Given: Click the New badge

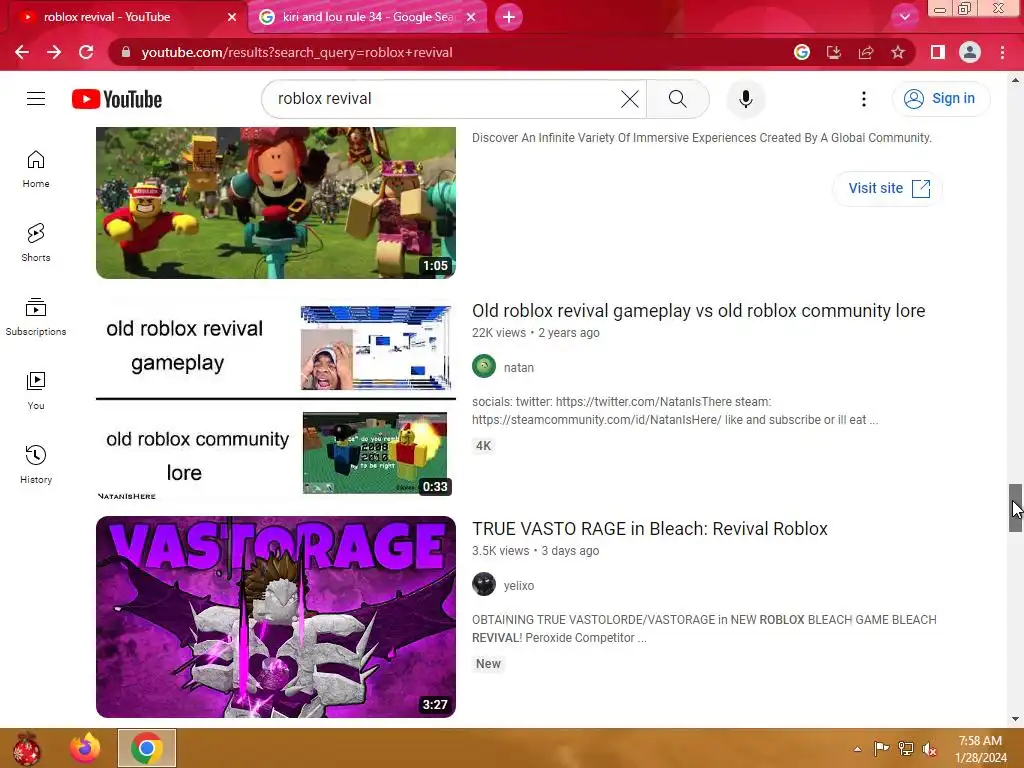Looking at the screenshot, I should (488, 664).
